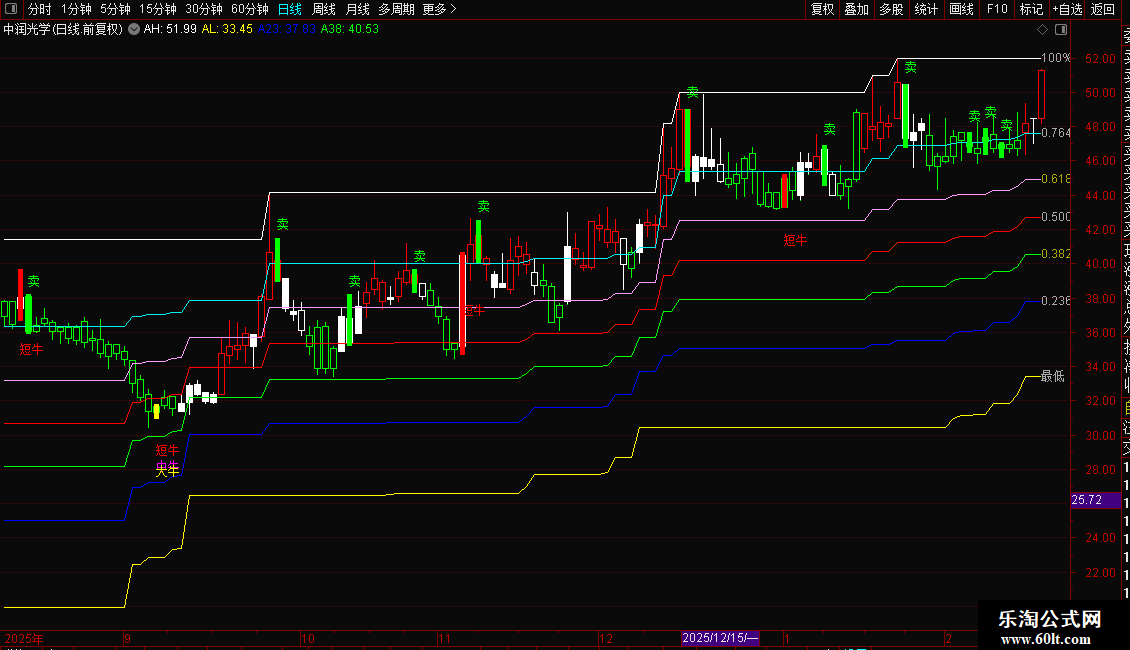Screen dimensions: 1130x650
Task: Click the 卖 signal at the 52.00 peak
Action: click(x=911, y=68)
